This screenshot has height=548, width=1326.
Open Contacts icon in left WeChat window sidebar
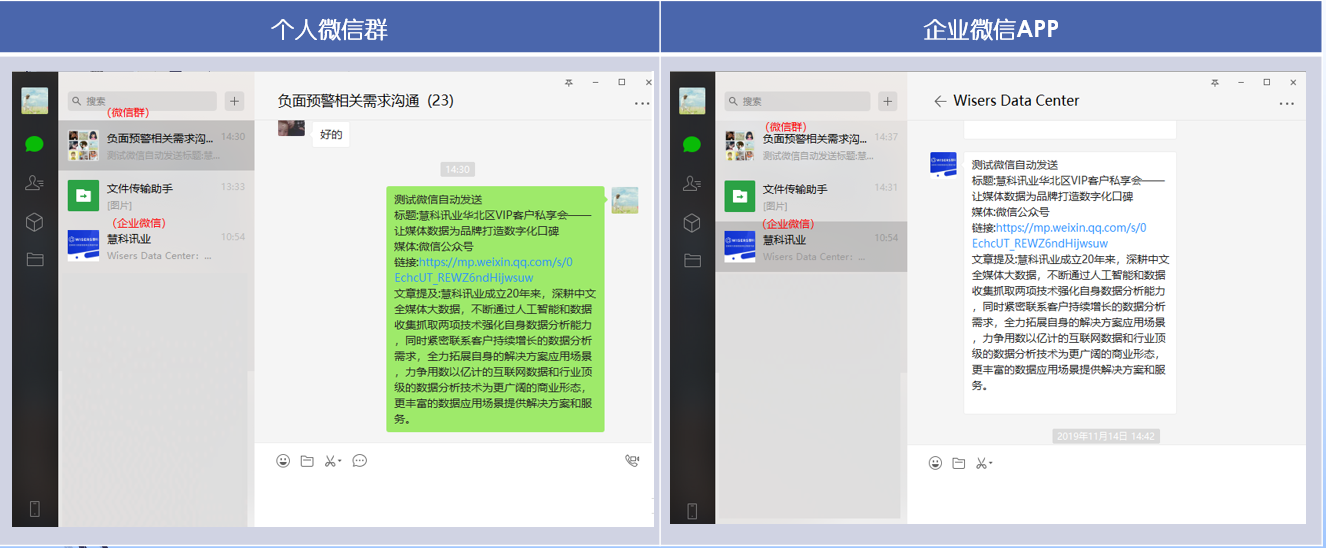coord(35,183)
